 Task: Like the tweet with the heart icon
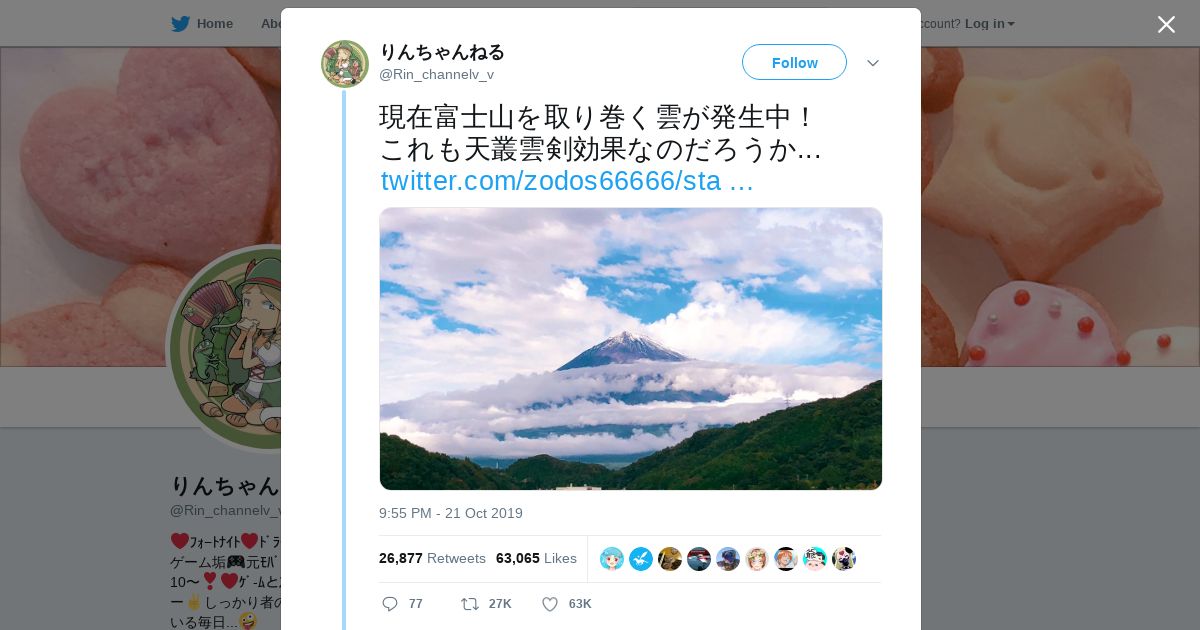tap(549, 604)
